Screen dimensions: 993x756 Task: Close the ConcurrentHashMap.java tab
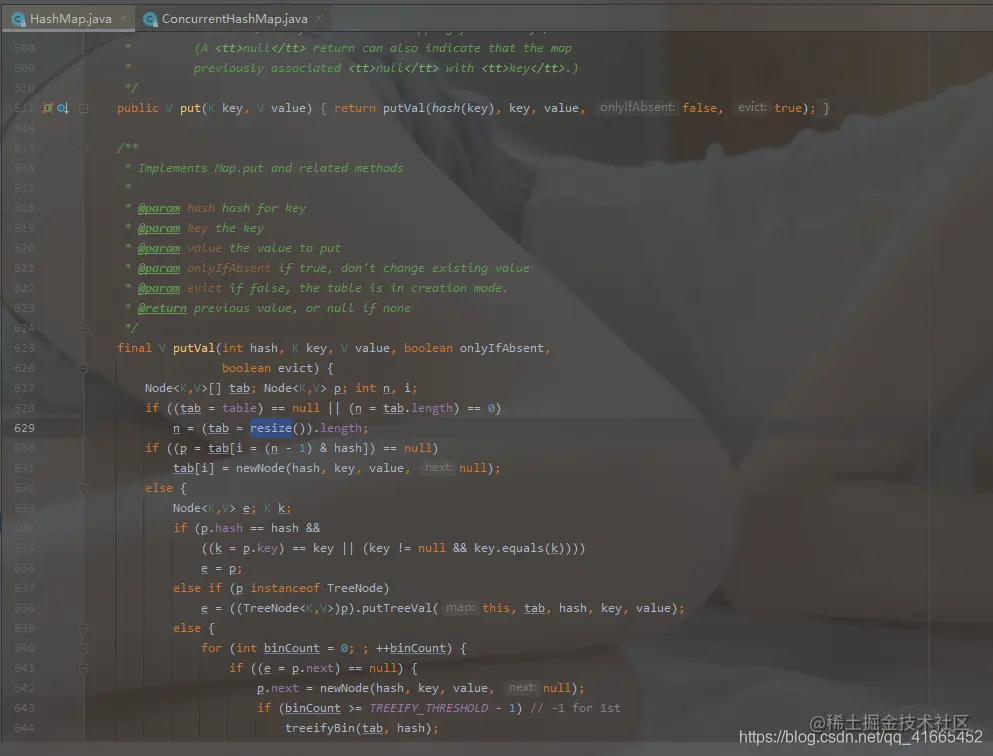point(319,19)
